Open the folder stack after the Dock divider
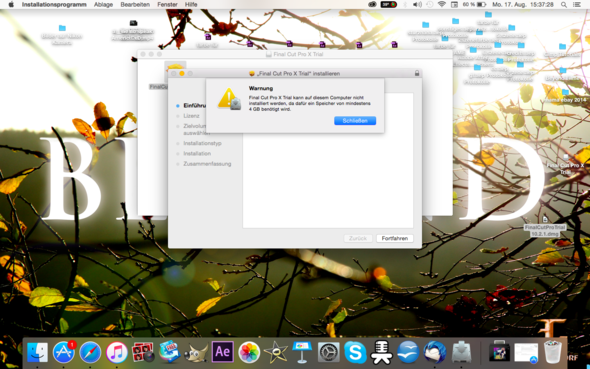The width and height of the screenshot is (590, 369). 499,352
